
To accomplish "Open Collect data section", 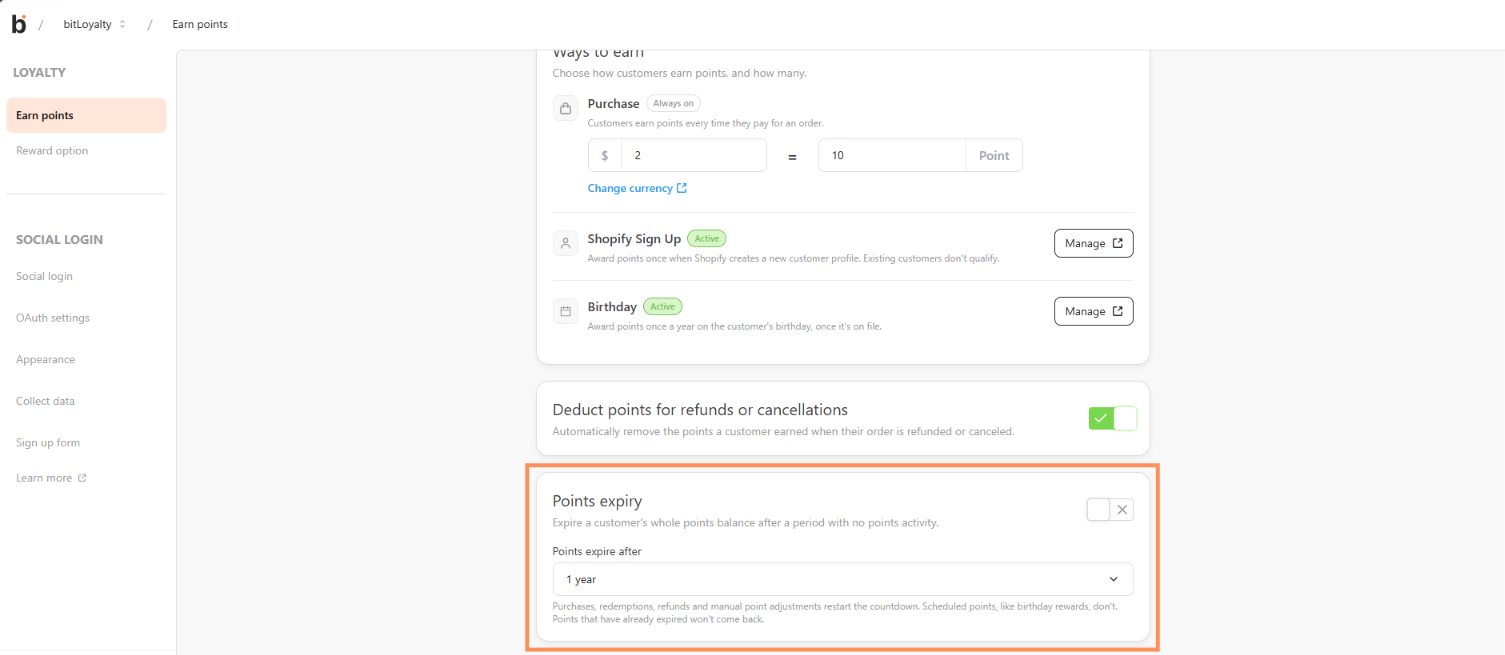I will 45,401.
